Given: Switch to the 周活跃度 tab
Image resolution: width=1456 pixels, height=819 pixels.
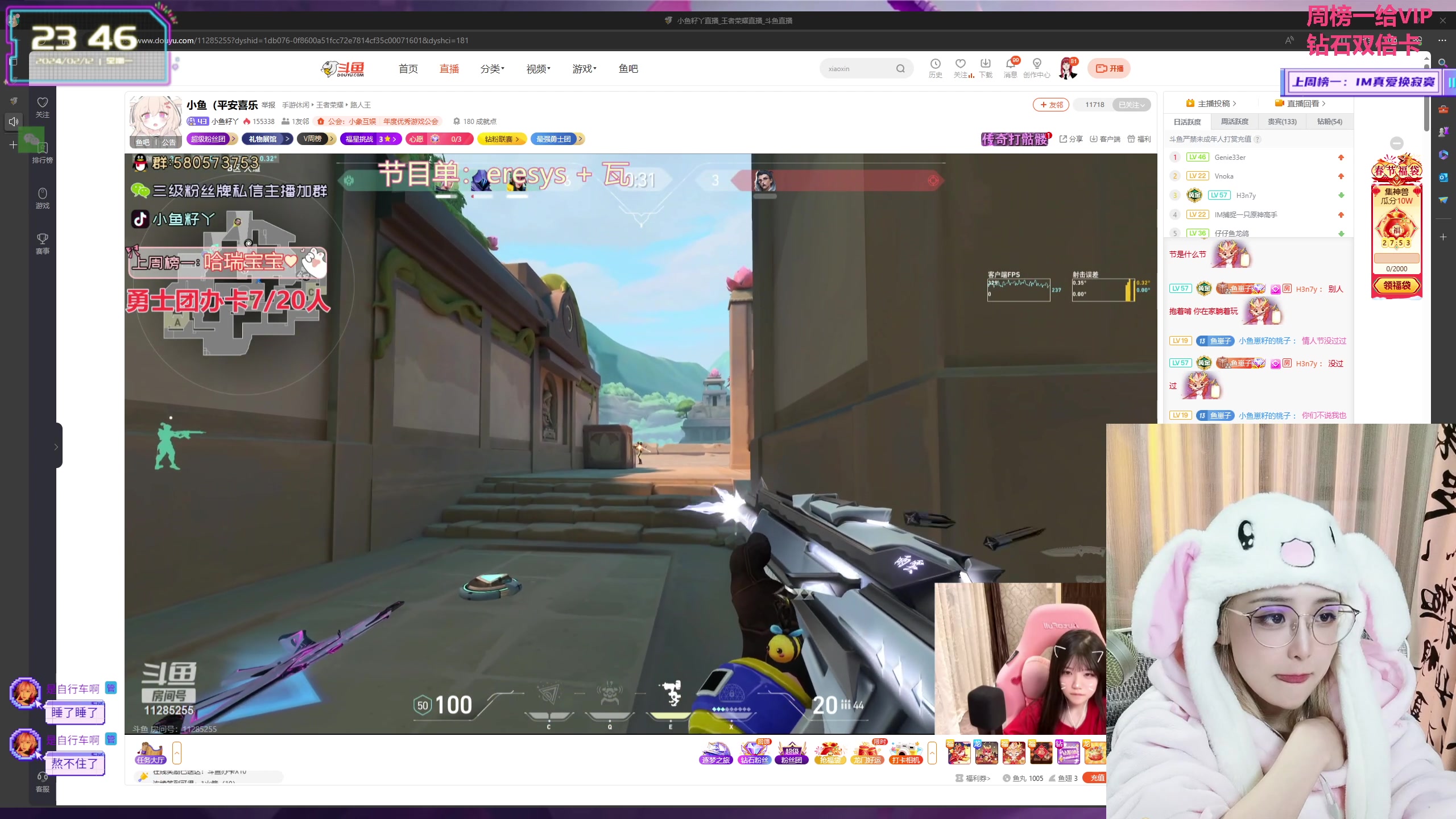Looking at the screenshot, I should (1234, 122).
